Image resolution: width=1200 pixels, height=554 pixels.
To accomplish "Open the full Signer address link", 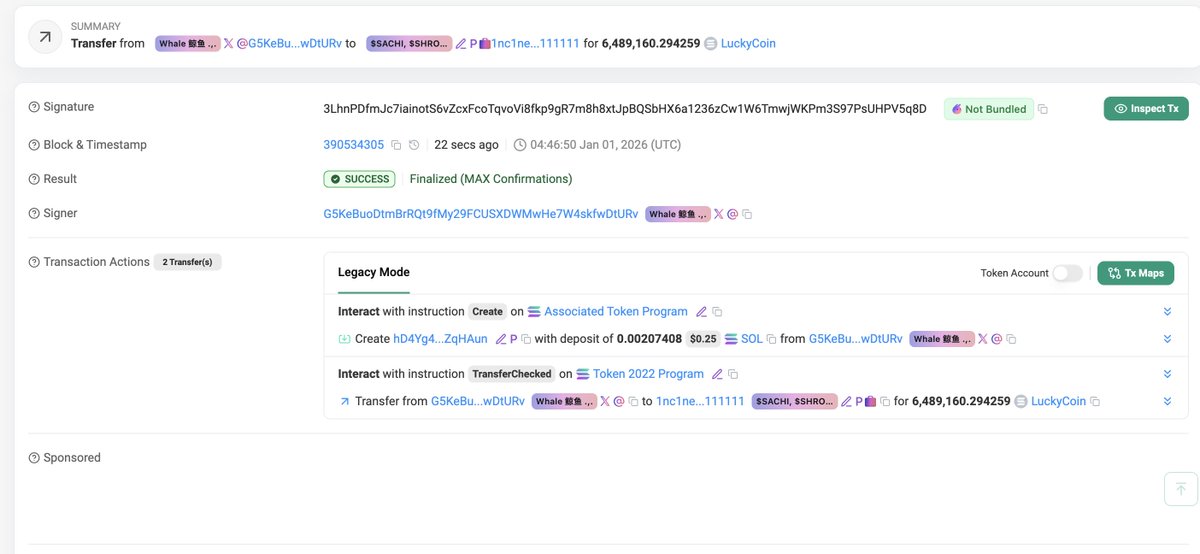I will (481, 214).
